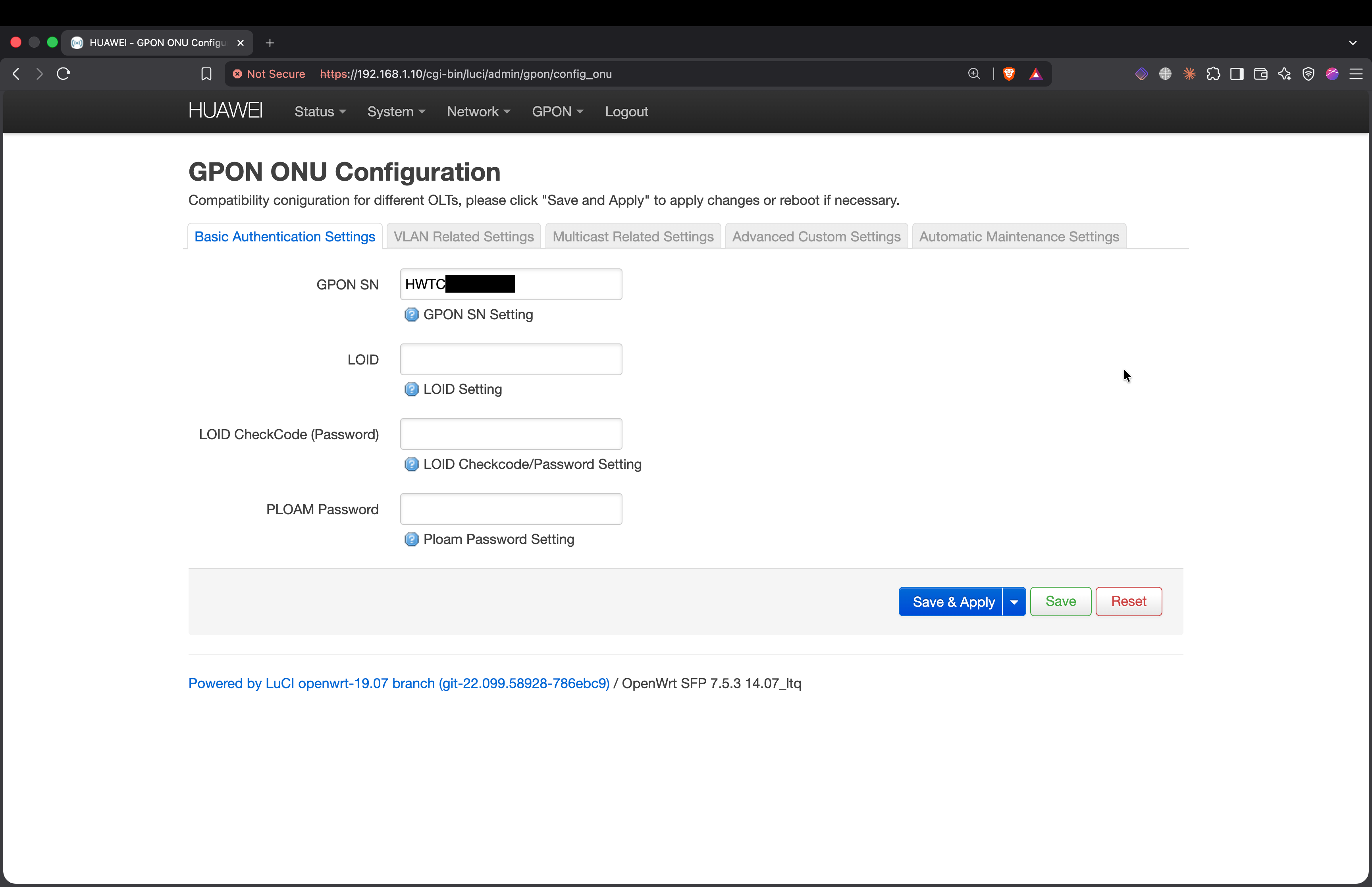
Task: Open the Powered by LuCI openwrt link
Action: [399, 684]
